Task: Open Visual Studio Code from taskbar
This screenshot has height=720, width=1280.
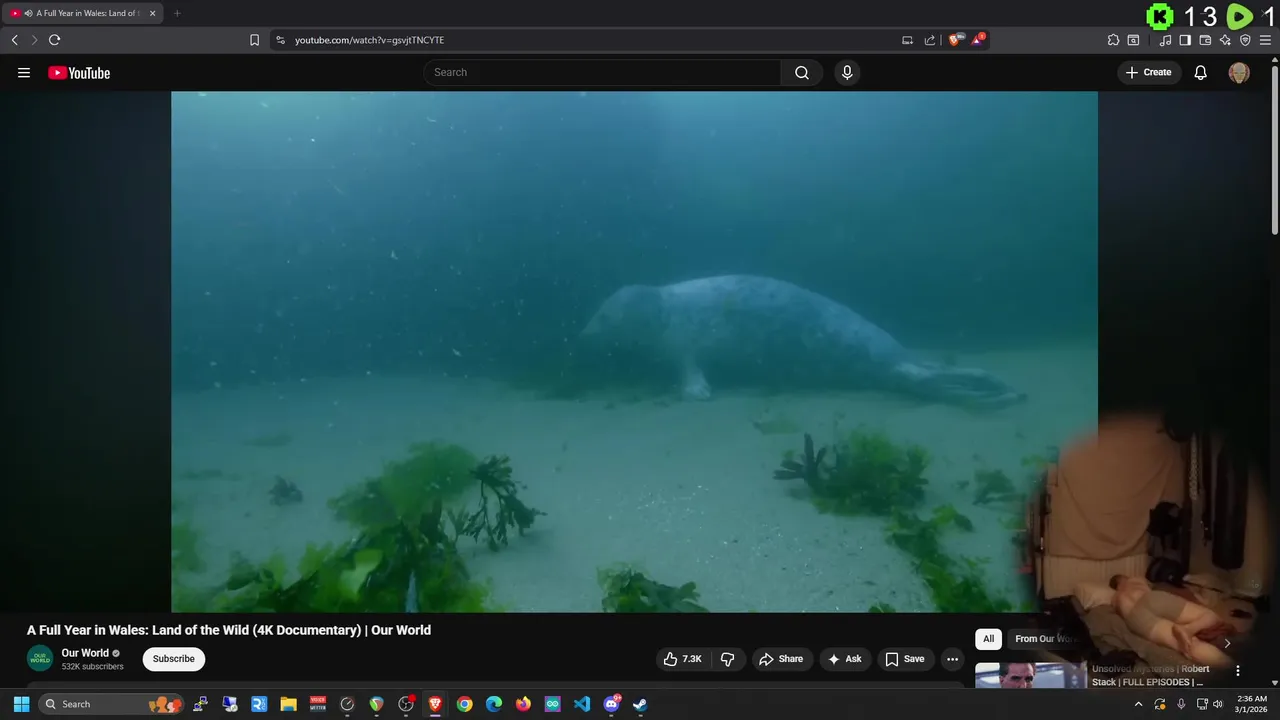Action: [582, 704]
